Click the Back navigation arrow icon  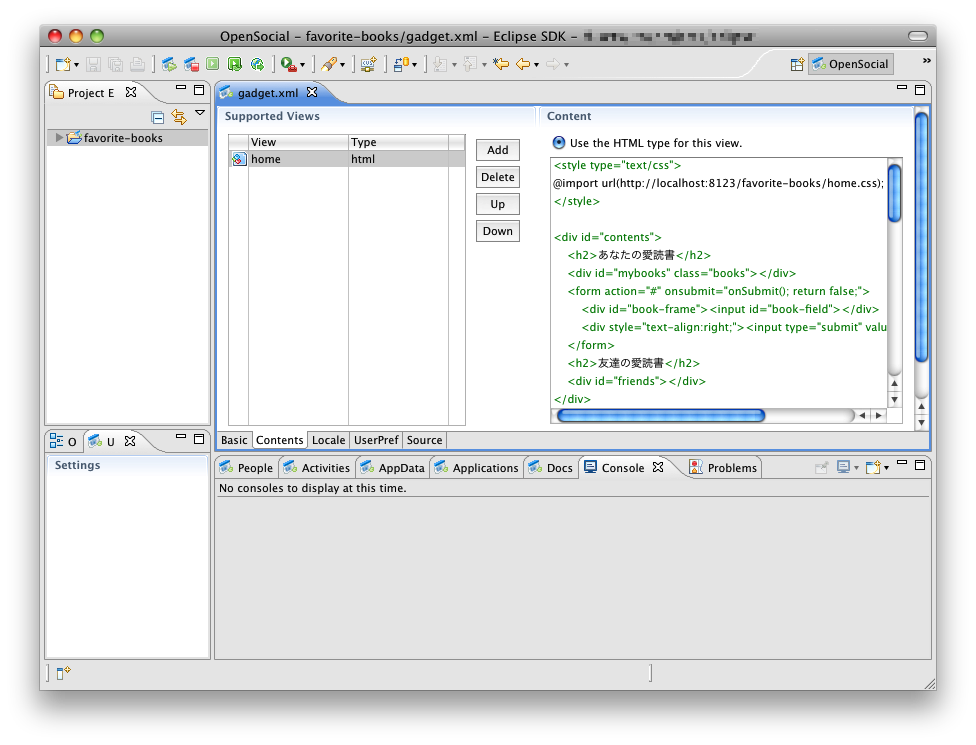coord(523,64)
